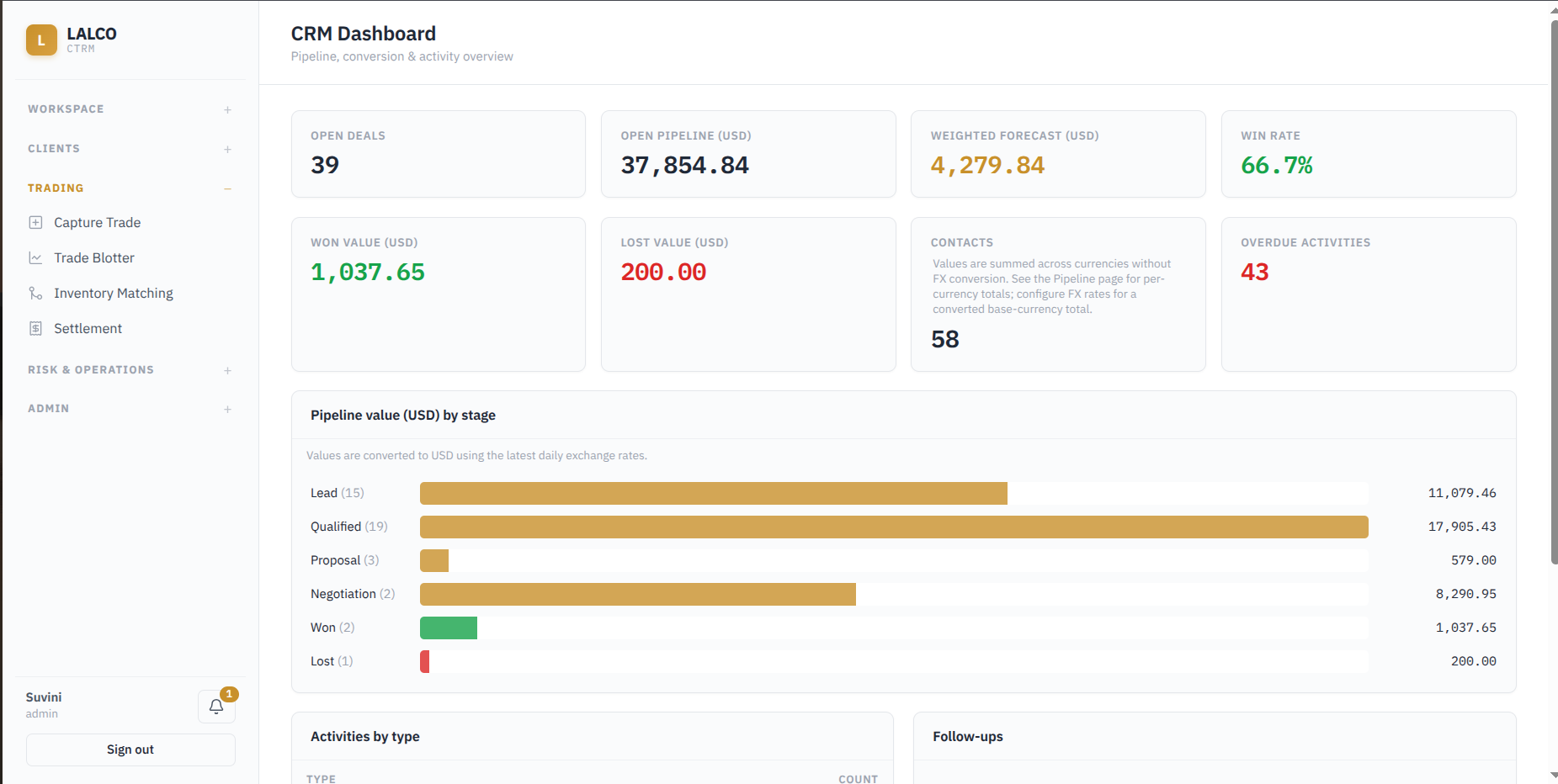Click the Won Value 1,037.65 figure

click(x=368, y=272)
